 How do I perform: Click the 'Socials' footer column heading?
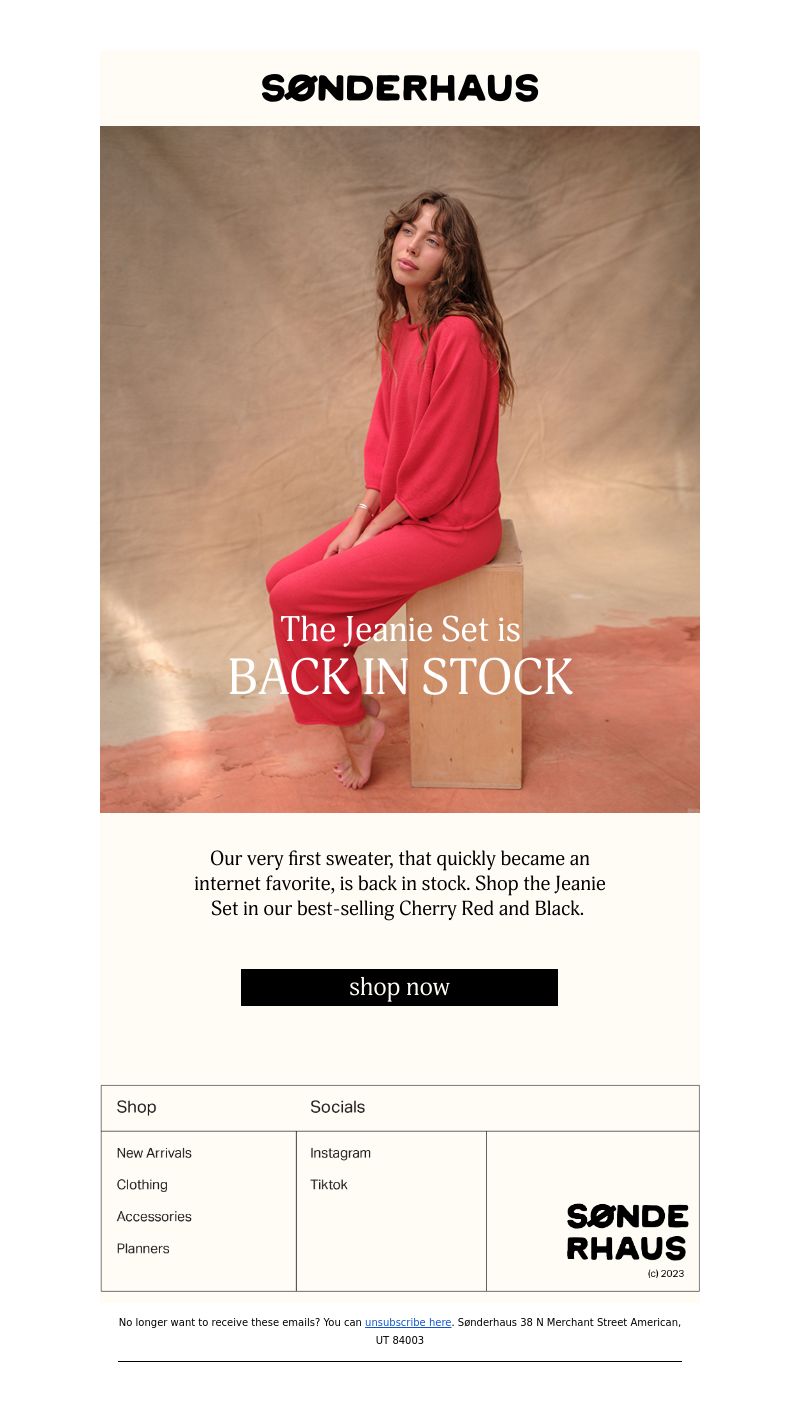click(337, 1107)
